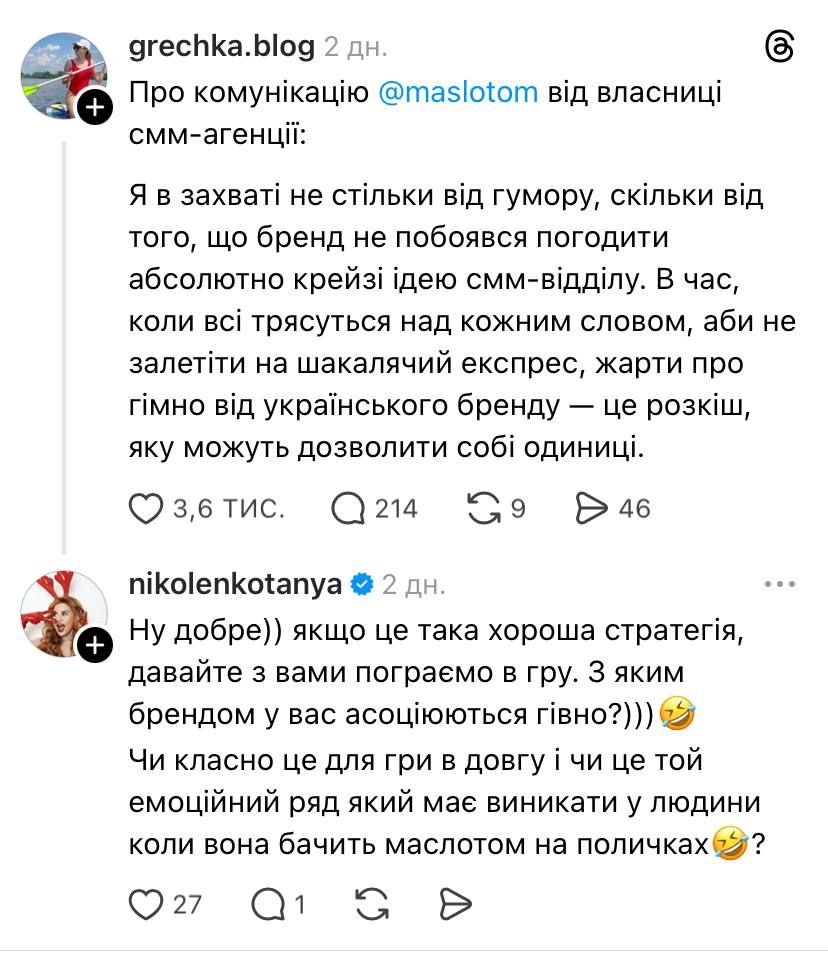
Task: Open replies to the nikolenkotanya comment
Action: (x=268, y=904)
